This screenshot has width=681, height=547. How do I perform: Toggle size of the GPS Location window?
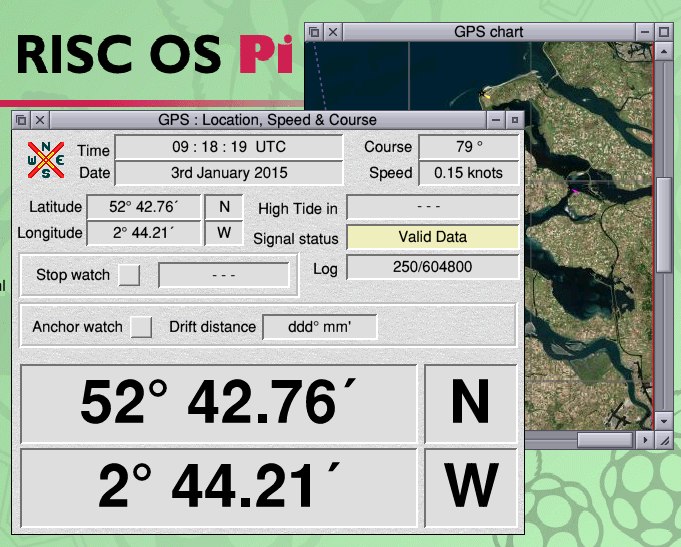pos(515,120)
